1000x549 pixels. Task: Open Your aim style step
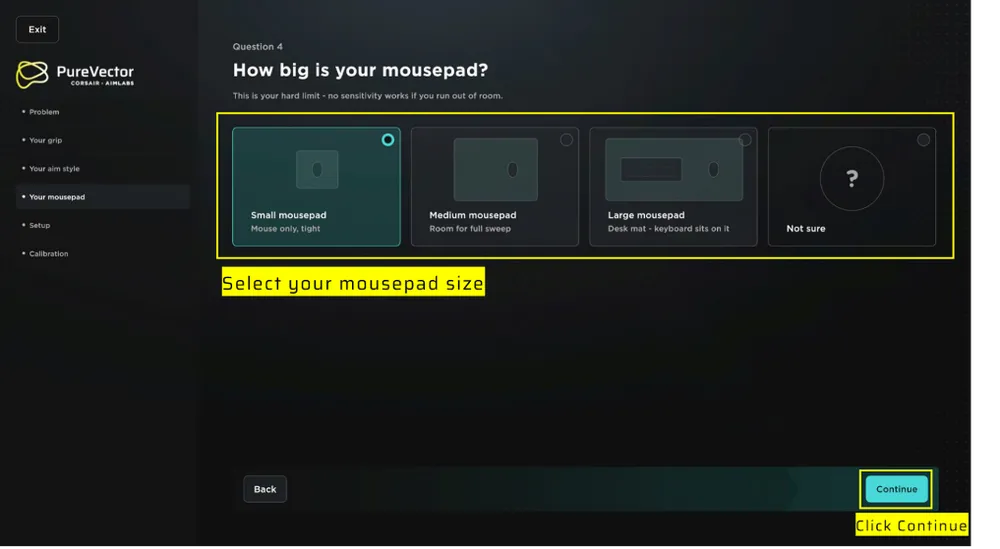[x=54, y=168]
